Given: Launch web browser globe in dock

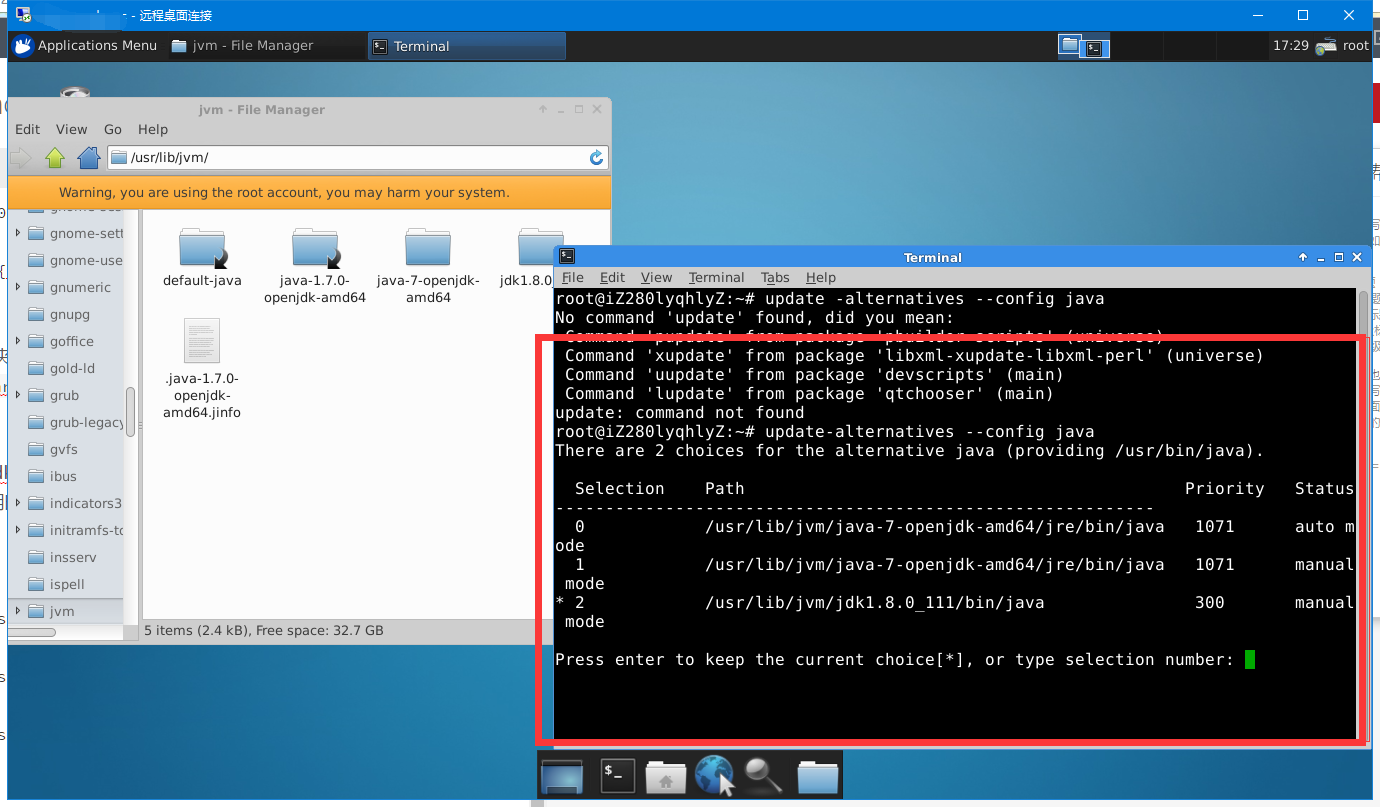Looking at the screenshot, I should click(714, 775).
